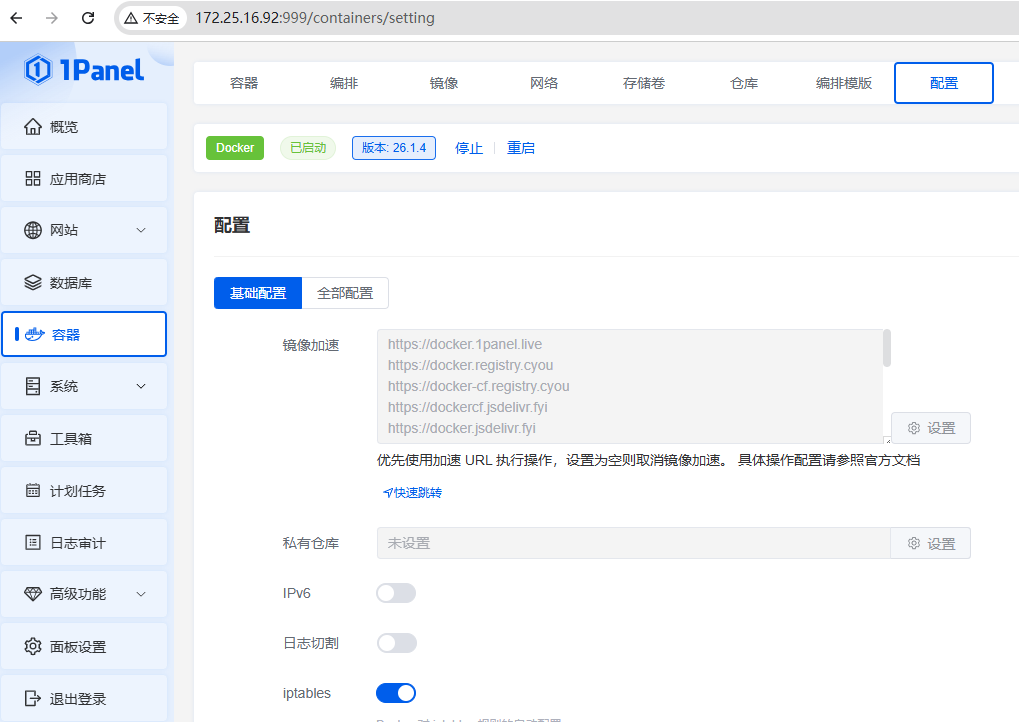Screen dimensions: 1019x722
Task: Click 设置 button beside 私有仓库 field
Action: (930, 544)
